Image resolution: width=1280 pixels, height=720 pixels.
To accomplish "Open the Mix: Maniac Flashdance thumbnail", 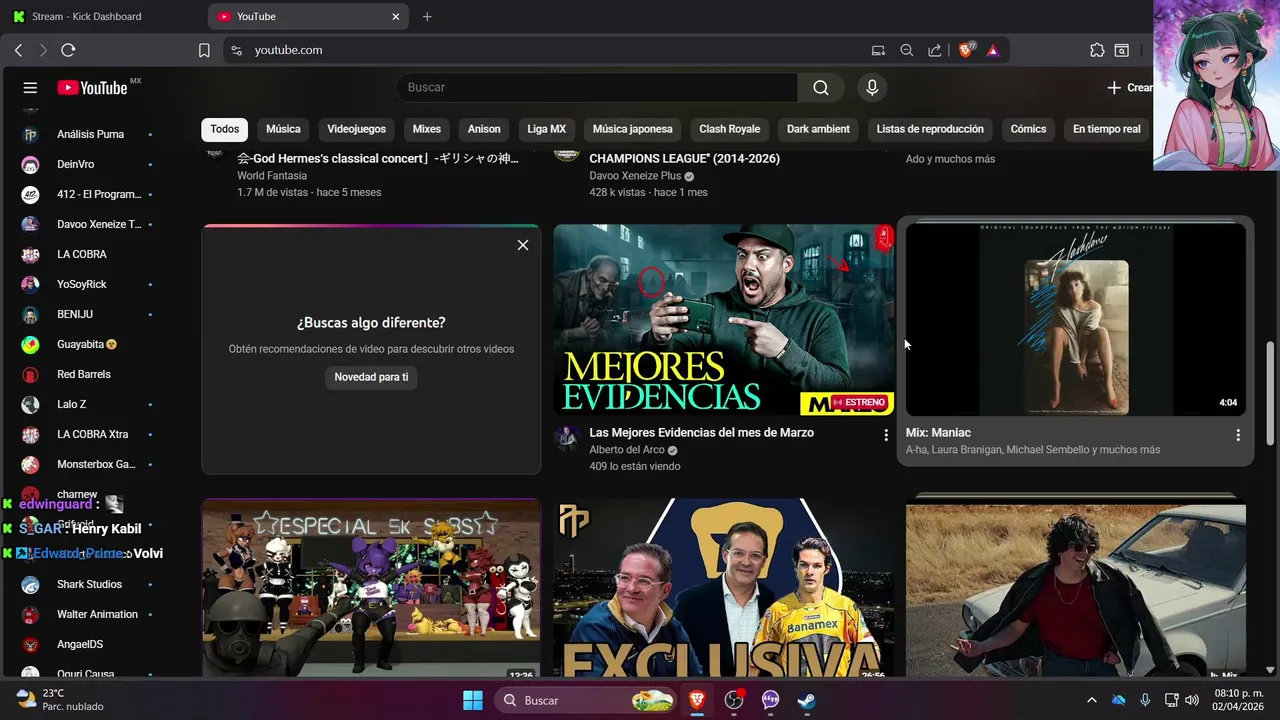I will (1076, 319).
